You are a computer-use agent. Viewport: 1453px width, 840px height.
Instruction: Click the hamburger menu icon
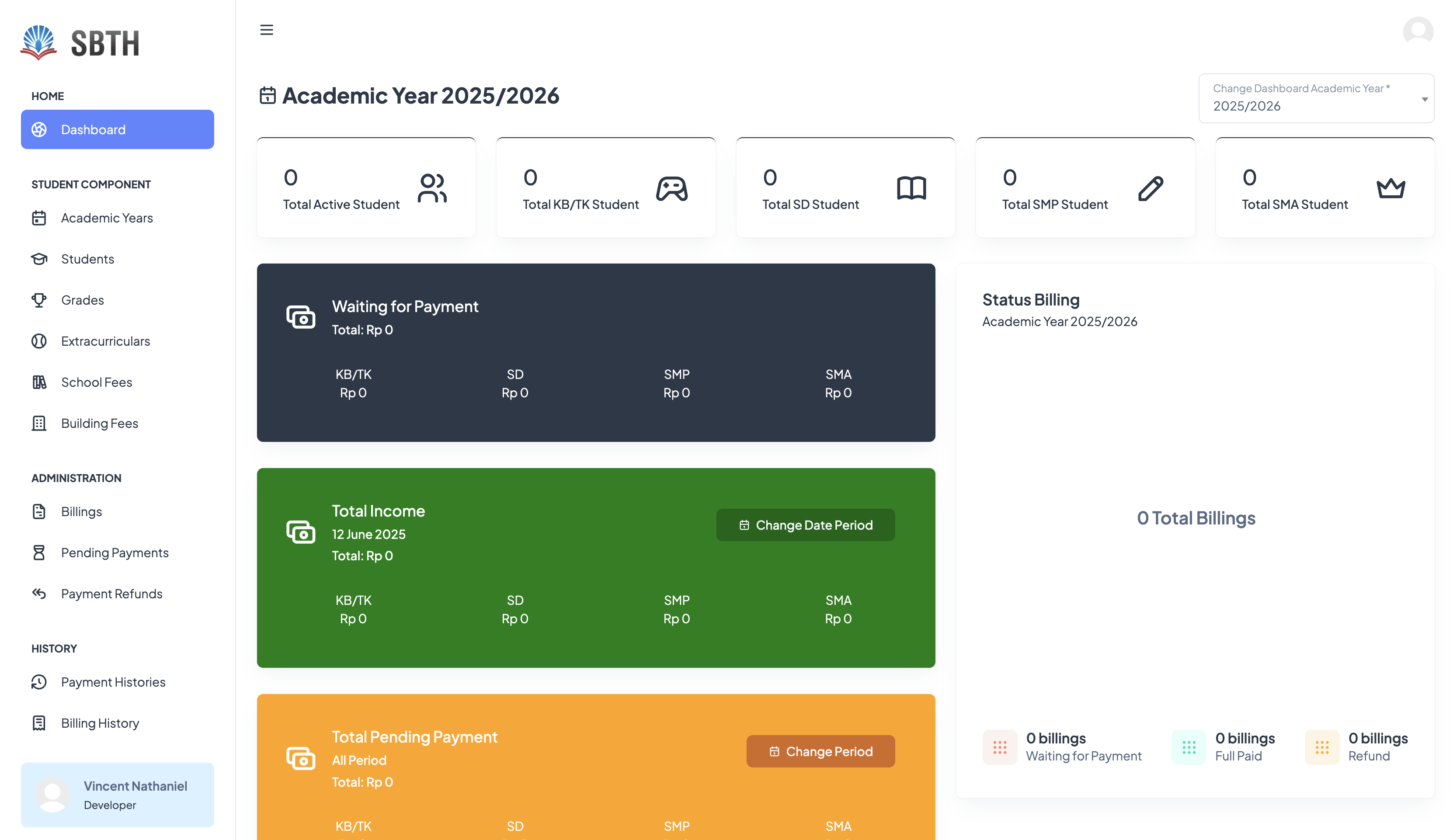[266, 30]
